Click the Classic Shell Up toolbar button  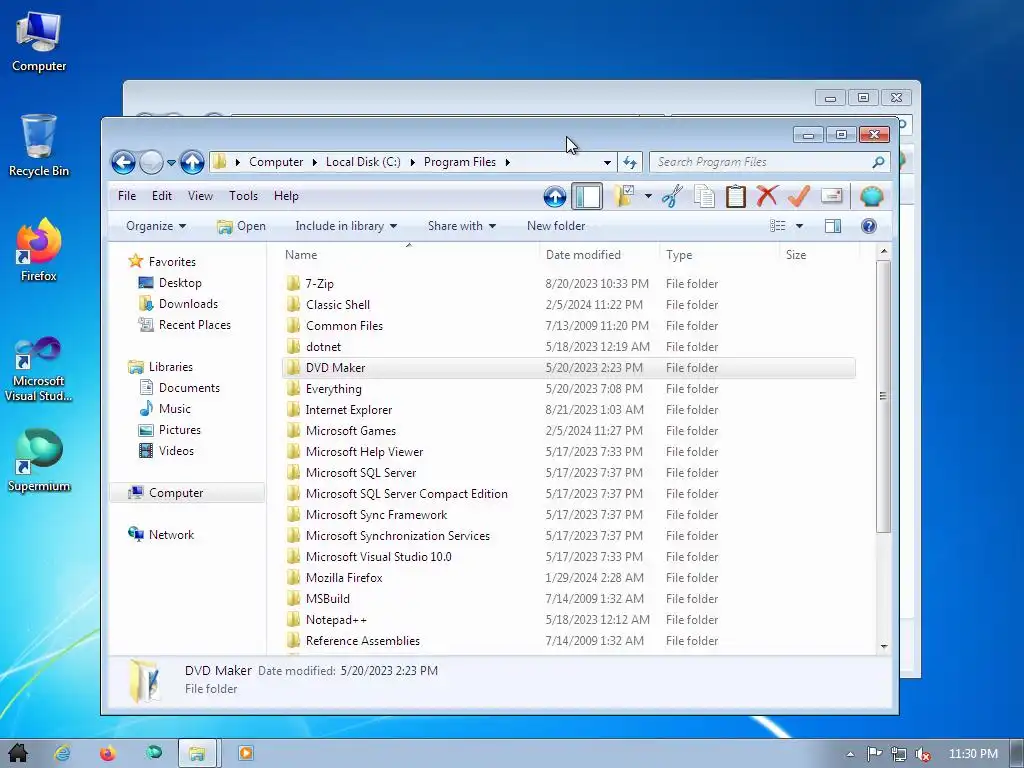(554, 196)
